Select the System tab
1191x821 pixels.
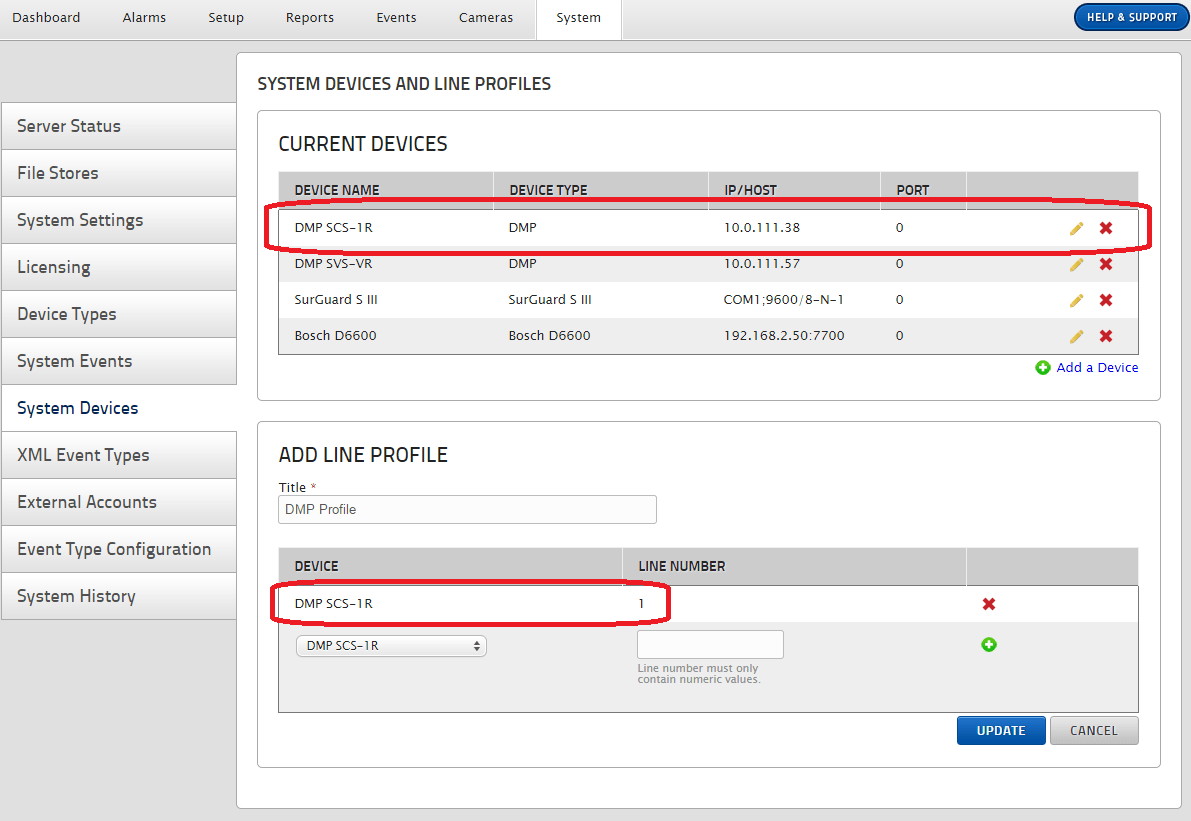click(579, 18)
